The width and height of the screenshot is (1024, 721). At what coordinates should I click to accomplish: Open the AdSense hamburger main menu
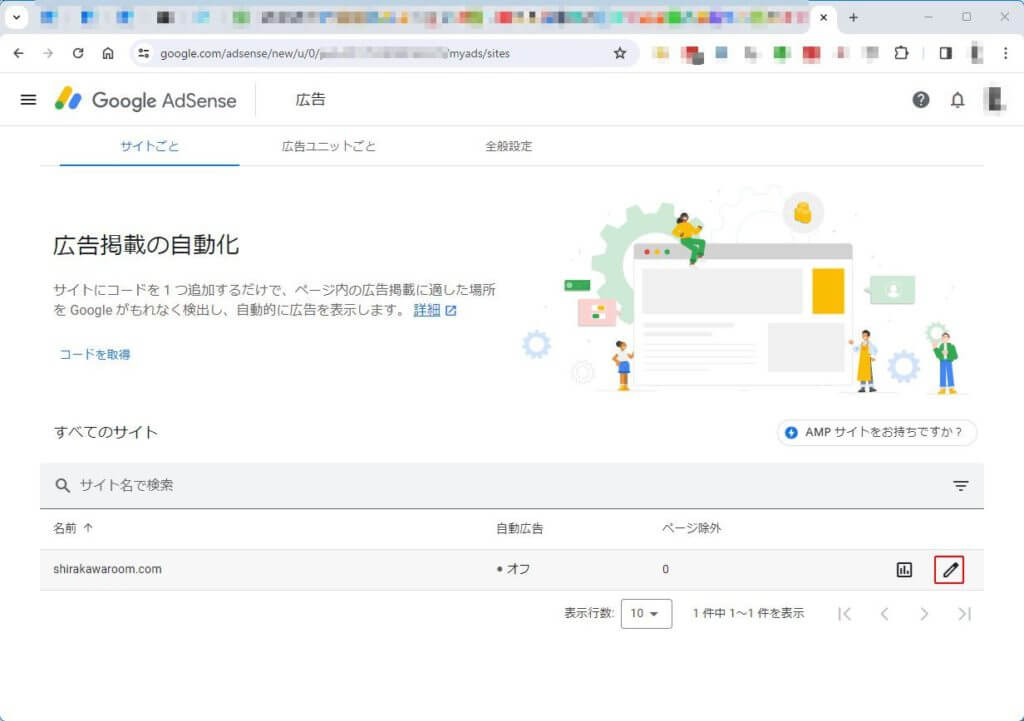click(x=28, y=100)
